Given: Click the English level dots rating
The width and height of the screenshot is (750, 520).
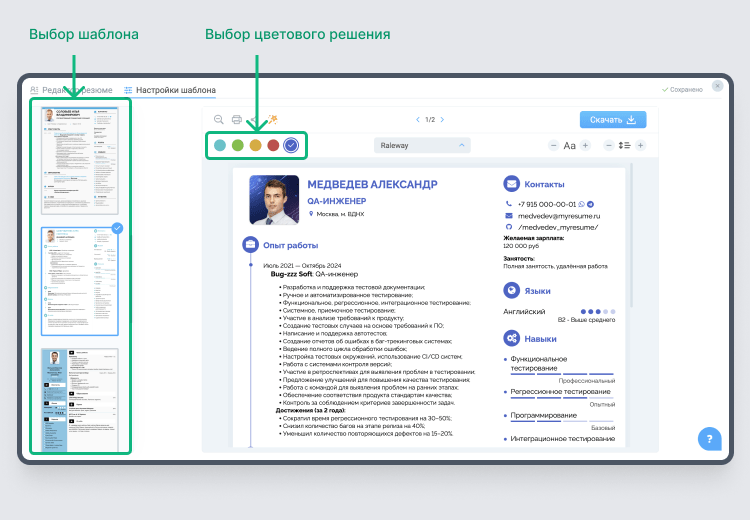Looking at the screenshot, I should (598, 311).
